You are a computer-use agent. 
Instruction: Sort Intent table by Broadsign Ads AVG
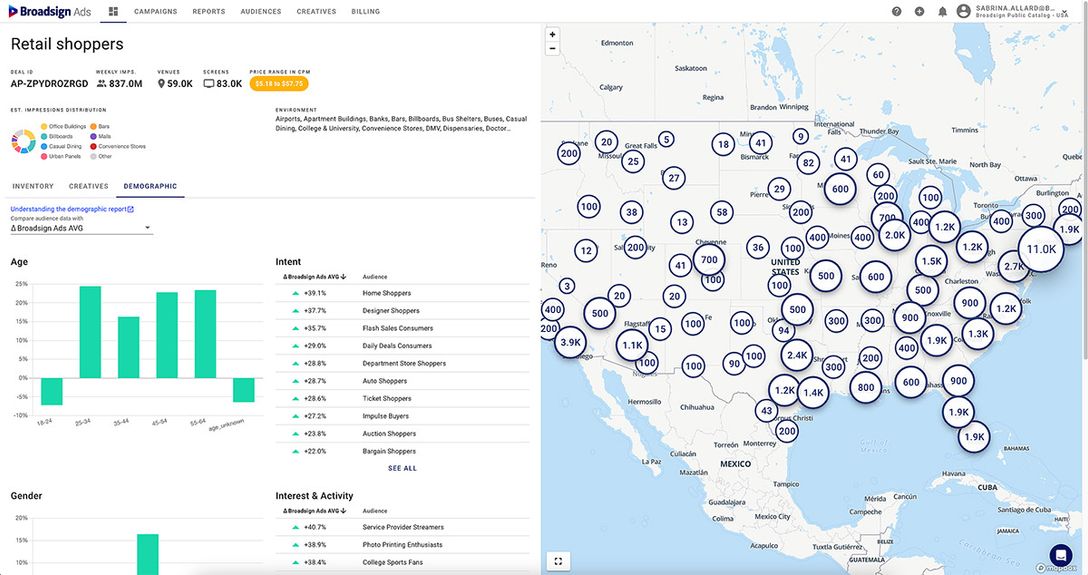tap(313, 277)
